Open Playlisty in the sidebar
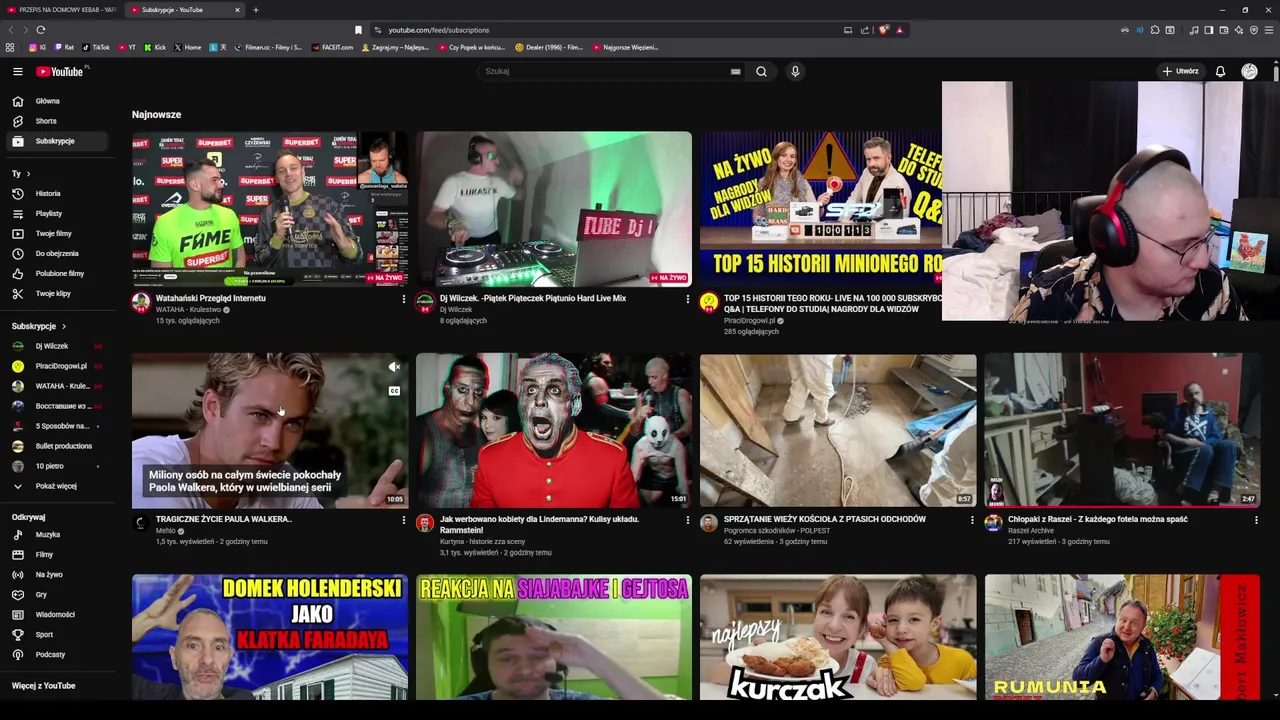This screenshot has width=1280, height=720. point(59,213)
